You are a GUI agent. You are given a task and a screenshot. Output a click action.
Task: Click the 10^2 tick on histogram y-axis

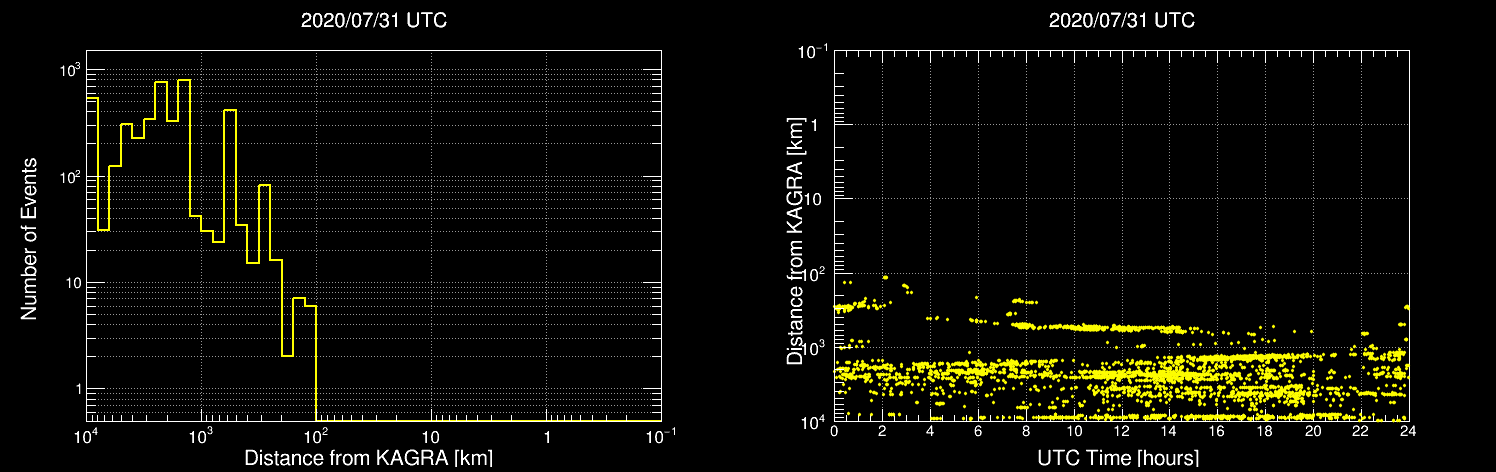(68, 178)
